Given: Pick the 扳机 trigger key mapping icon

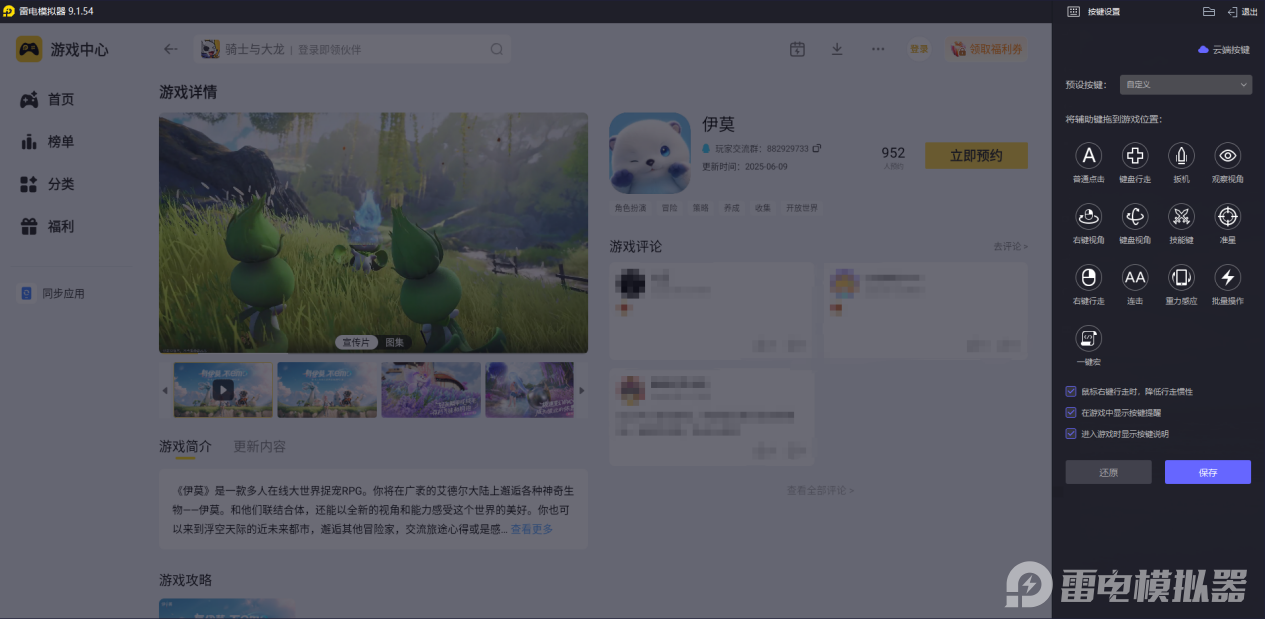Looking at the screenshot, I should point(1181,156).
